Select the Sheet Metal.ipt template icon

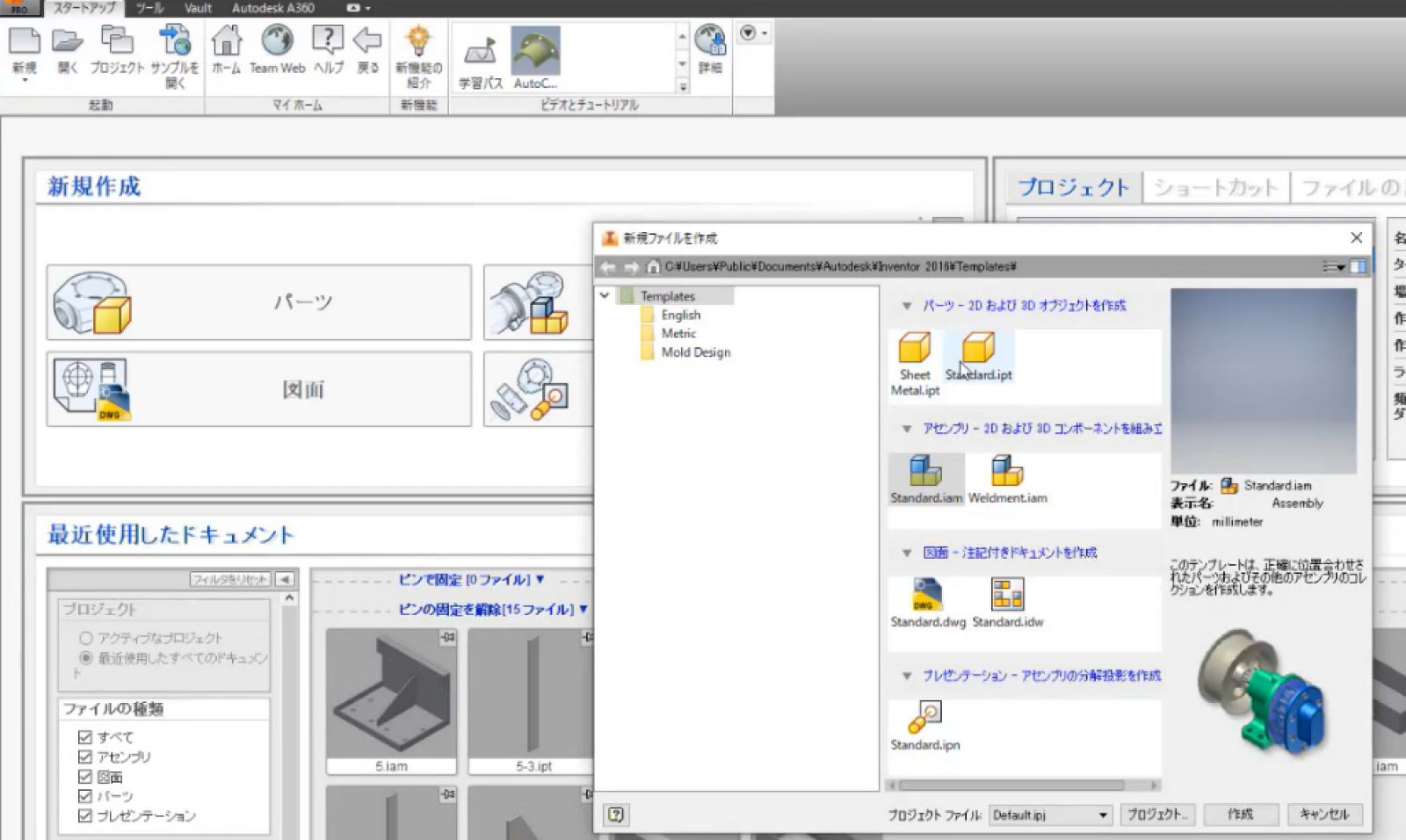coord(914,350)
